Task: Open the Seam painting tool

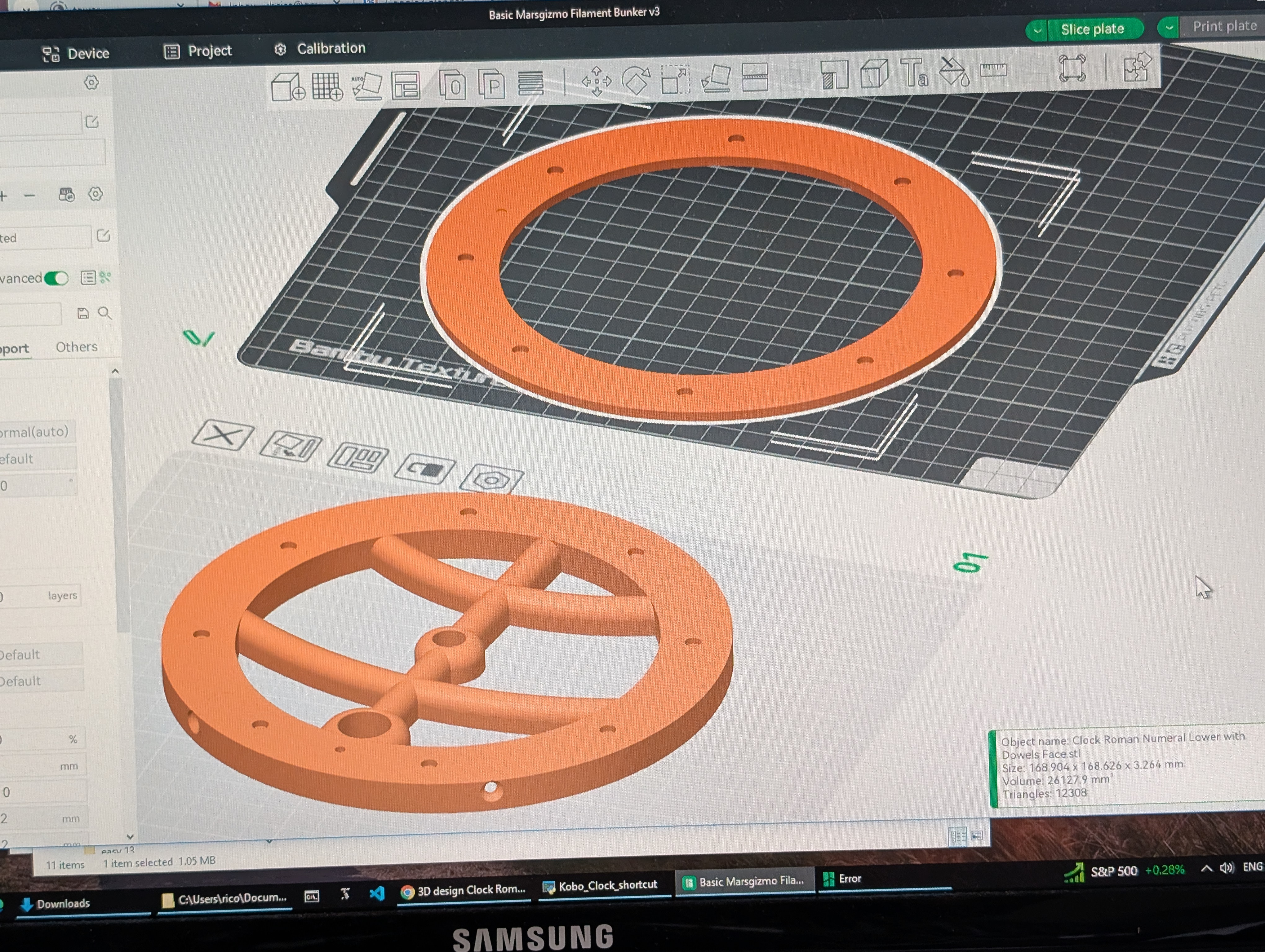Action: tap(874, 74)
